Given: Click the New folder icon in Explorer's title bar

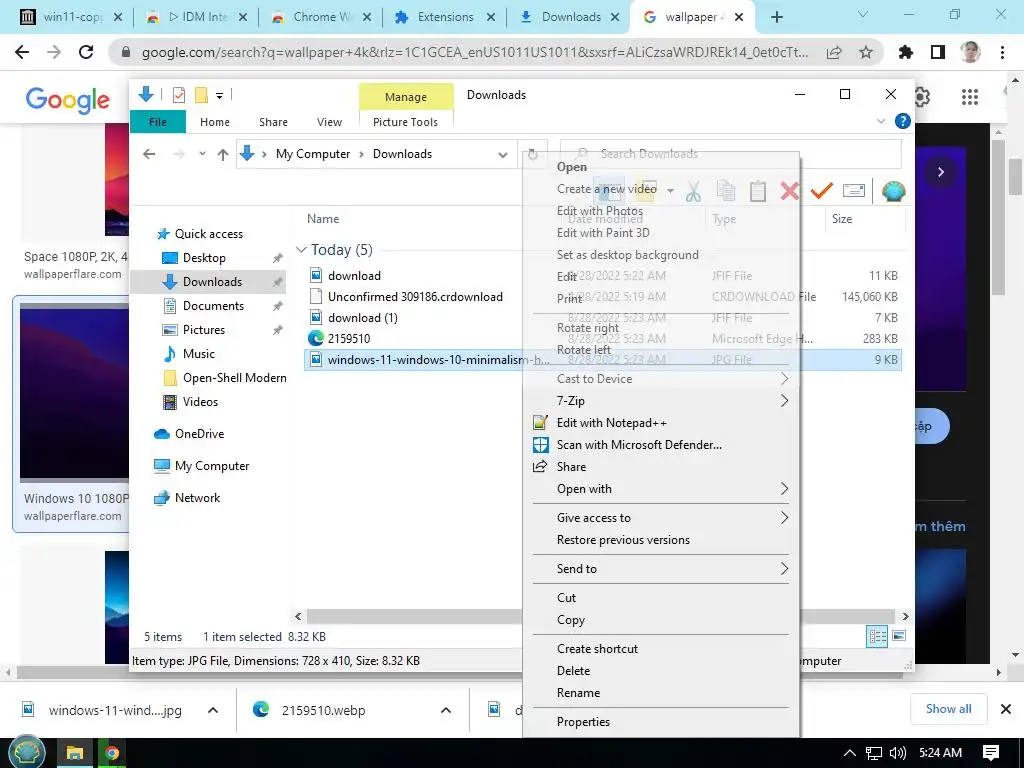Looking at the screenshot, I should point(201,95).
